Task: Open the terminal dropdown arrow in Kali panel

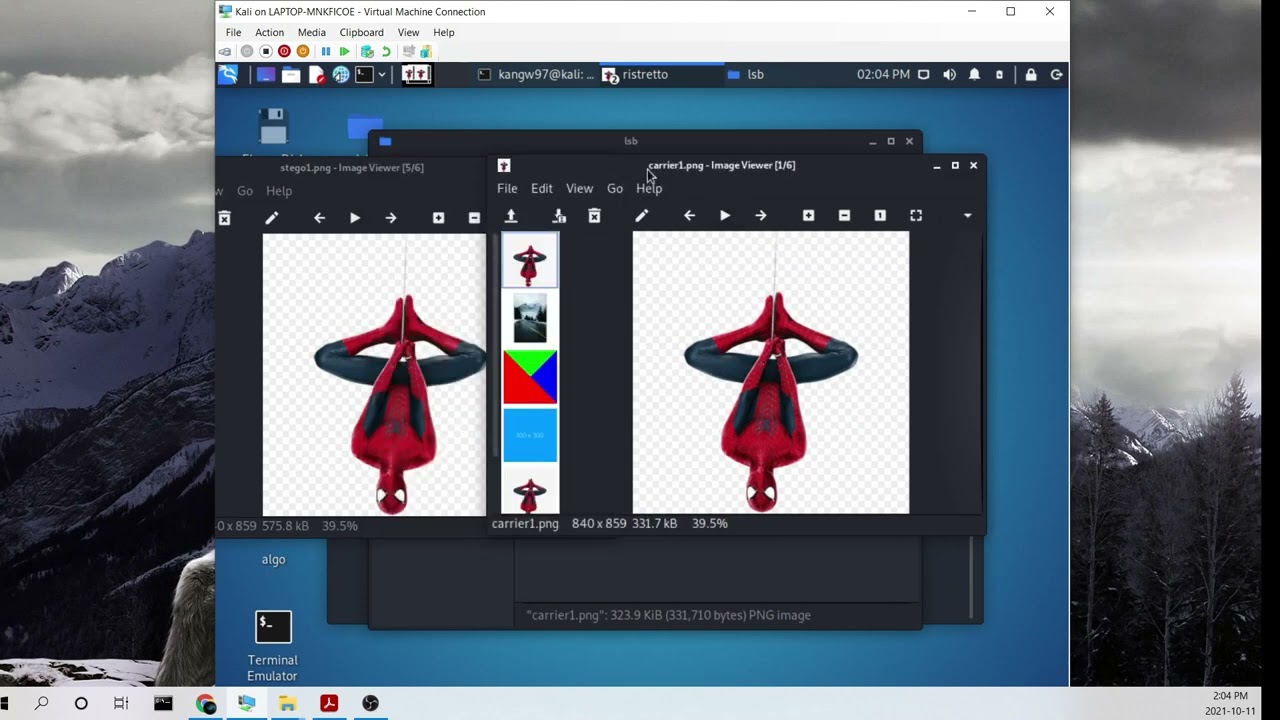Action: (x=382, y=75)
